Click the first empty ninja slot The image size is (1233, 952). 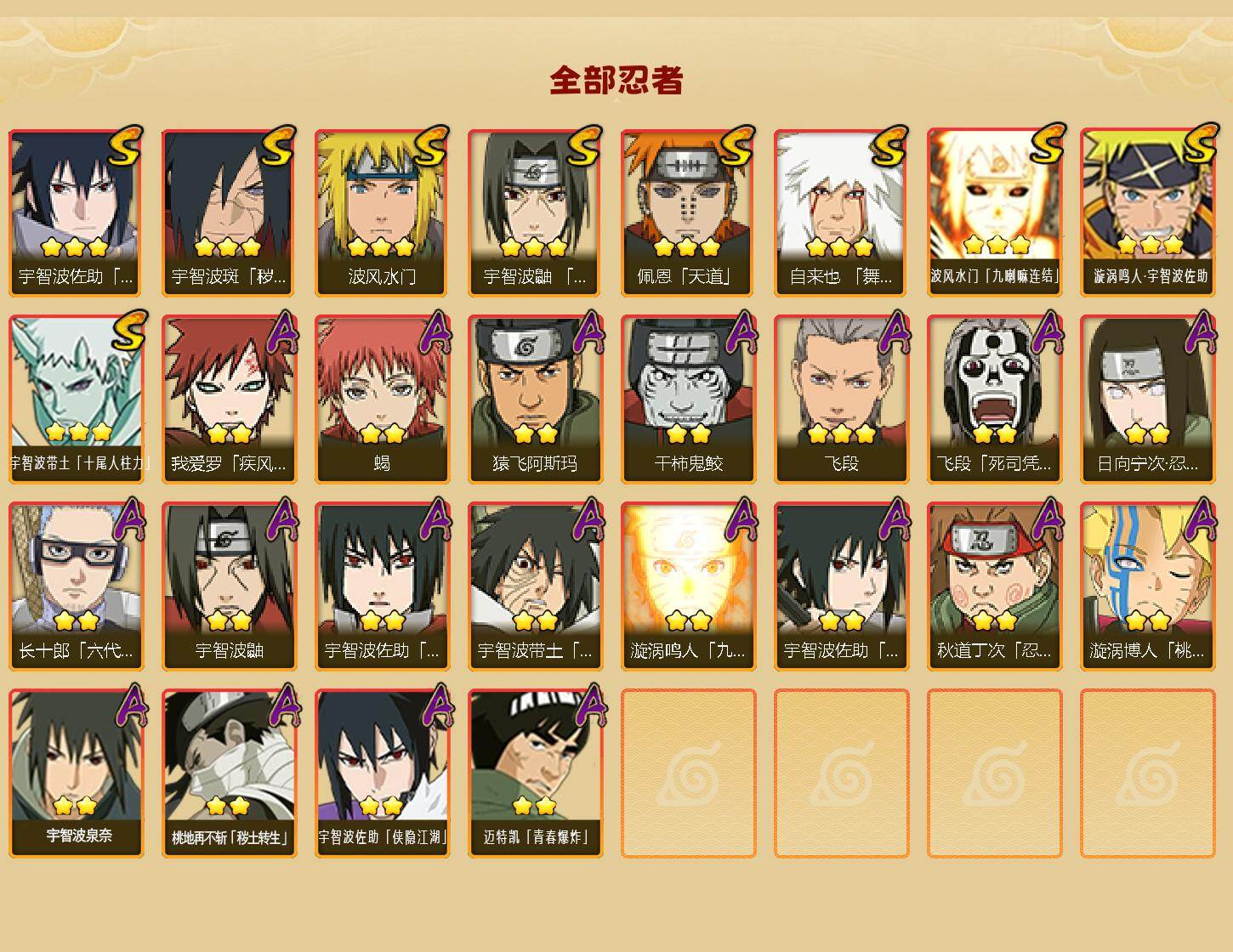tap(688, 773)
